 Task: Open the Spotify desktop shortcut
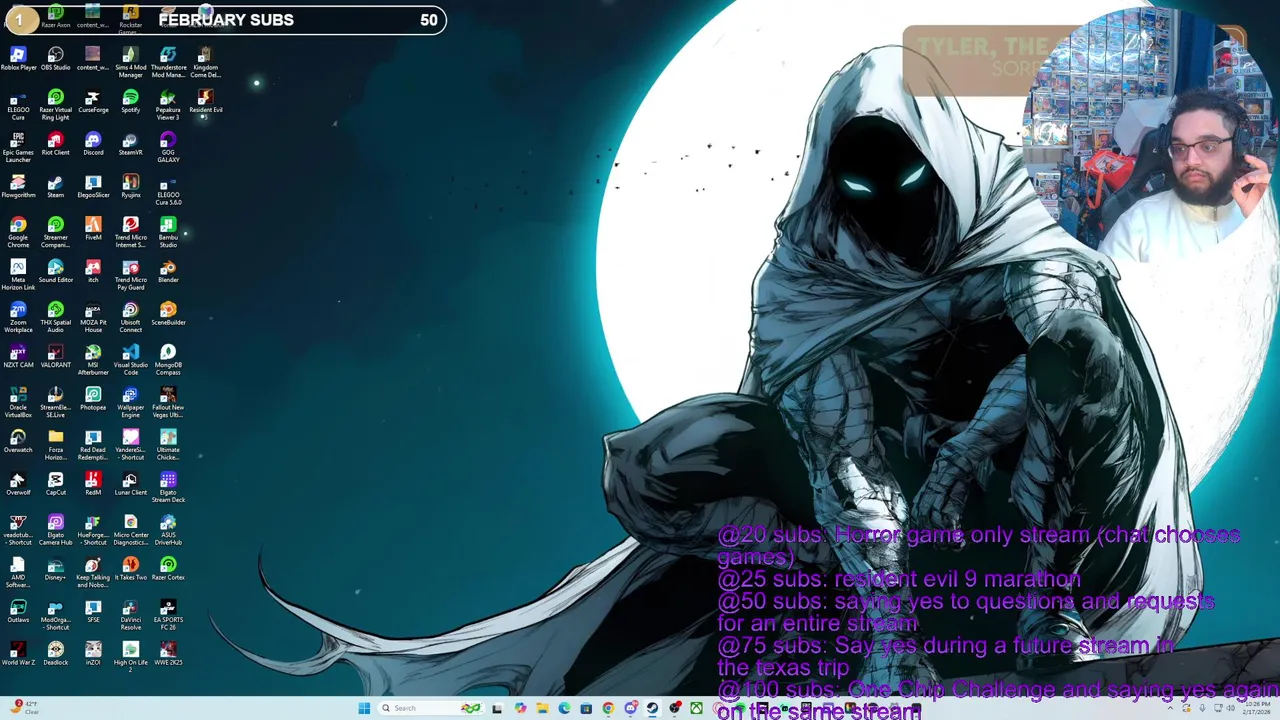130,101
